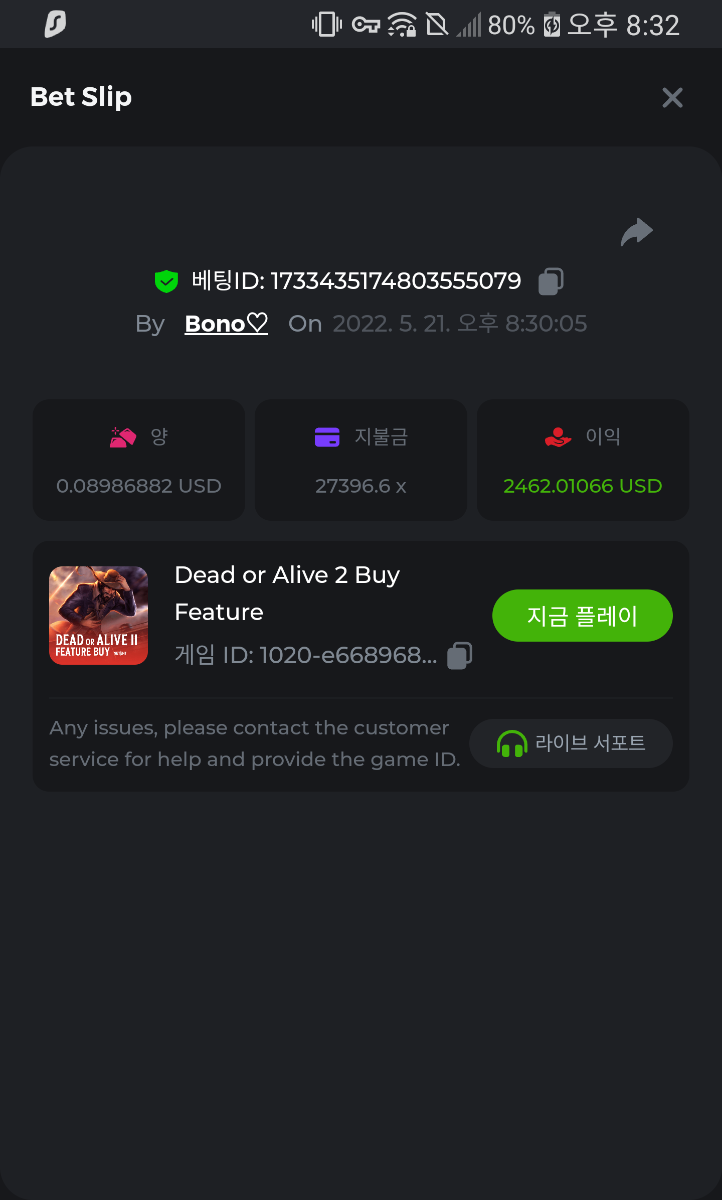Tap the Wi-Fi status icon
Screen dimensions: 722x1200
pyautogui.click(x=402, y=25)
